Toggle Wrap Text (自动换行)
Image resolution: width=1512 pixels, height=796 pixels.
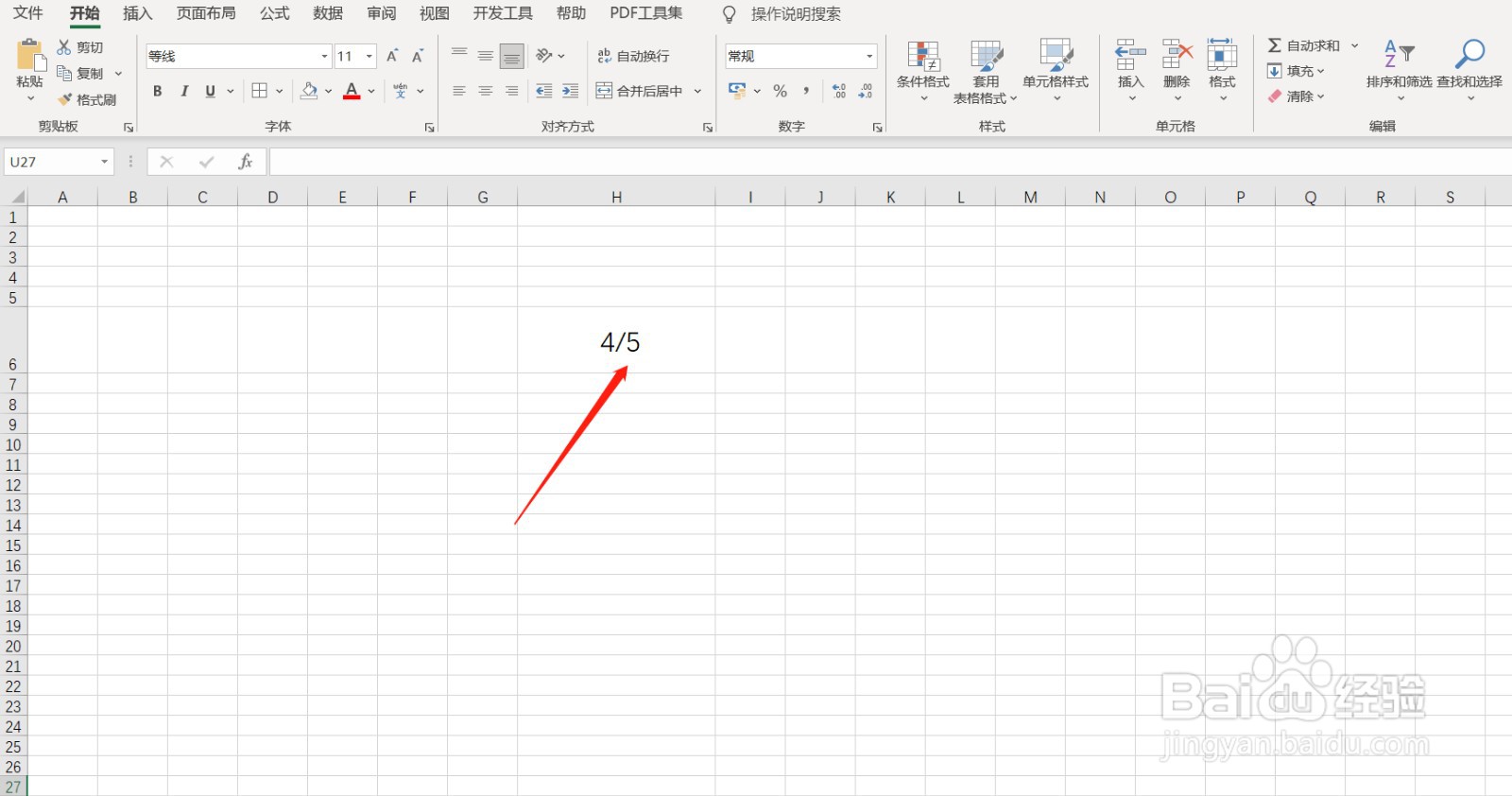pos(633,56)
